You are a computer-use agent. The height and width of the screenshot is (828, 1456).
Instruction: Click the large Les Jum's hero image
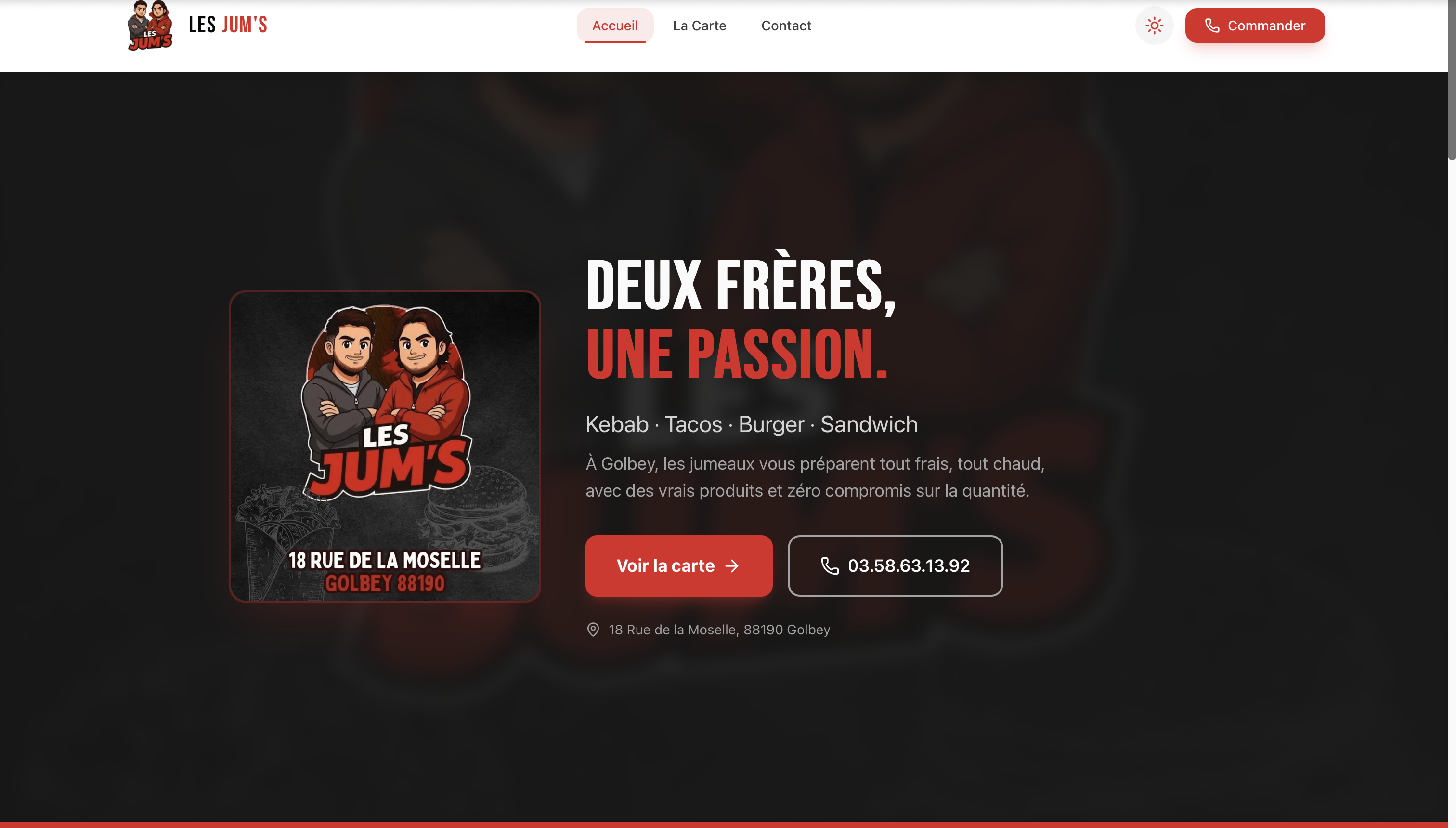point(385,447)
